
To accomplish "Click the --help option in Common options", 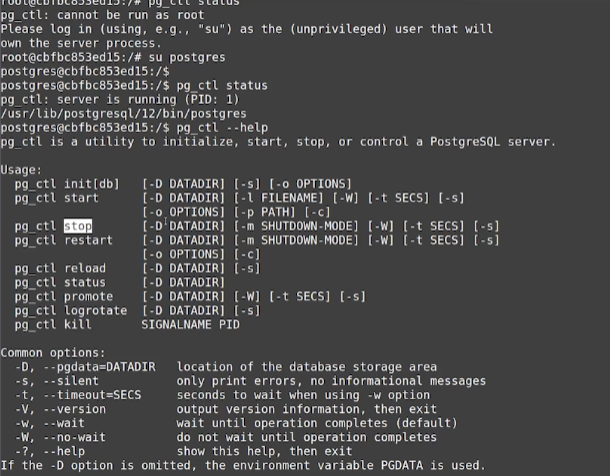I will [x=64, y=452].
